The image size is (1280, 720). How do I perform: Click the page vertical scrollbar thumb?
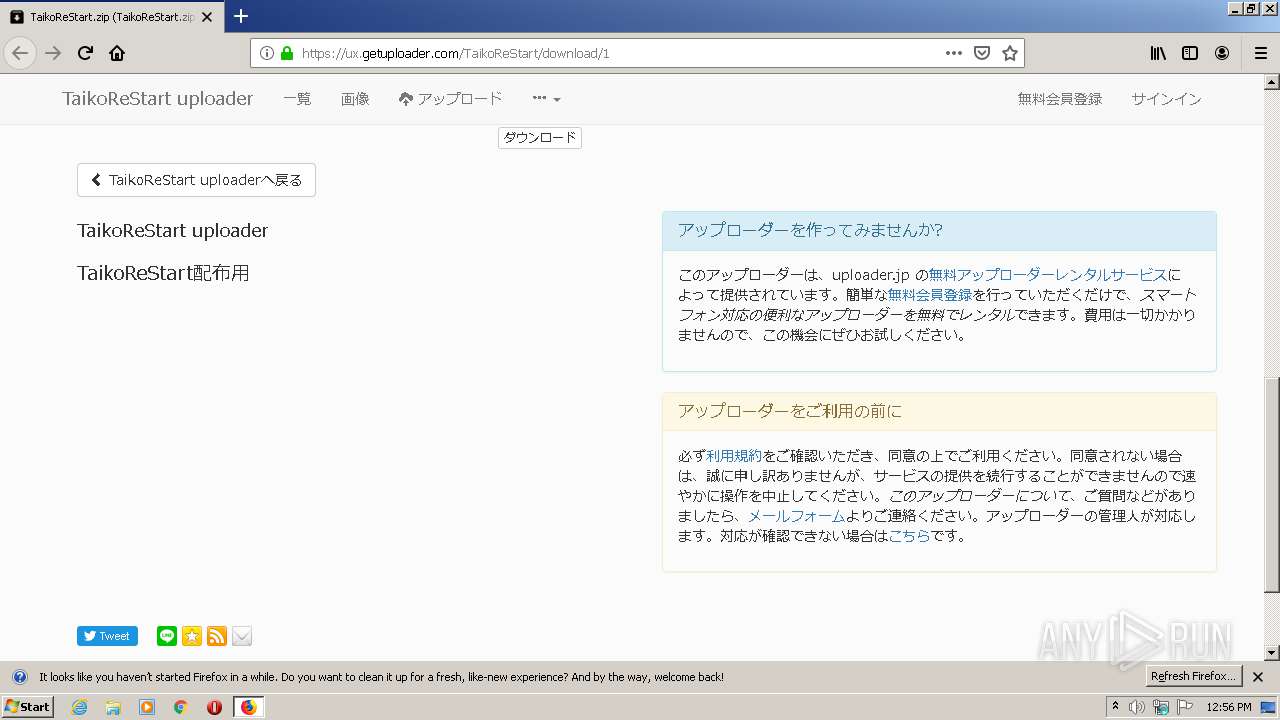[1272, 484]
